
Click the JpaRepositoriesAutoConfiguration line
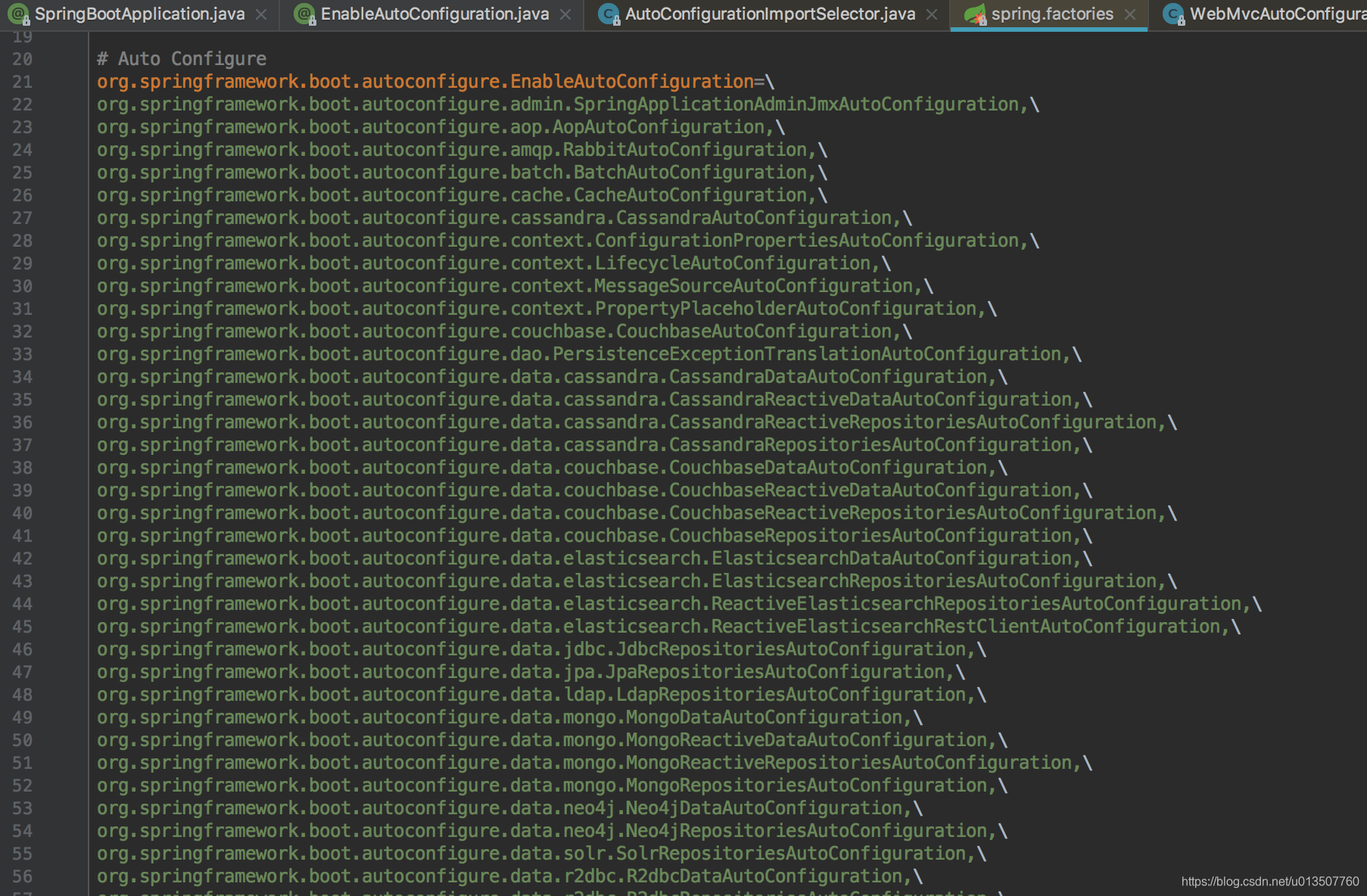(x=531, y=672)
